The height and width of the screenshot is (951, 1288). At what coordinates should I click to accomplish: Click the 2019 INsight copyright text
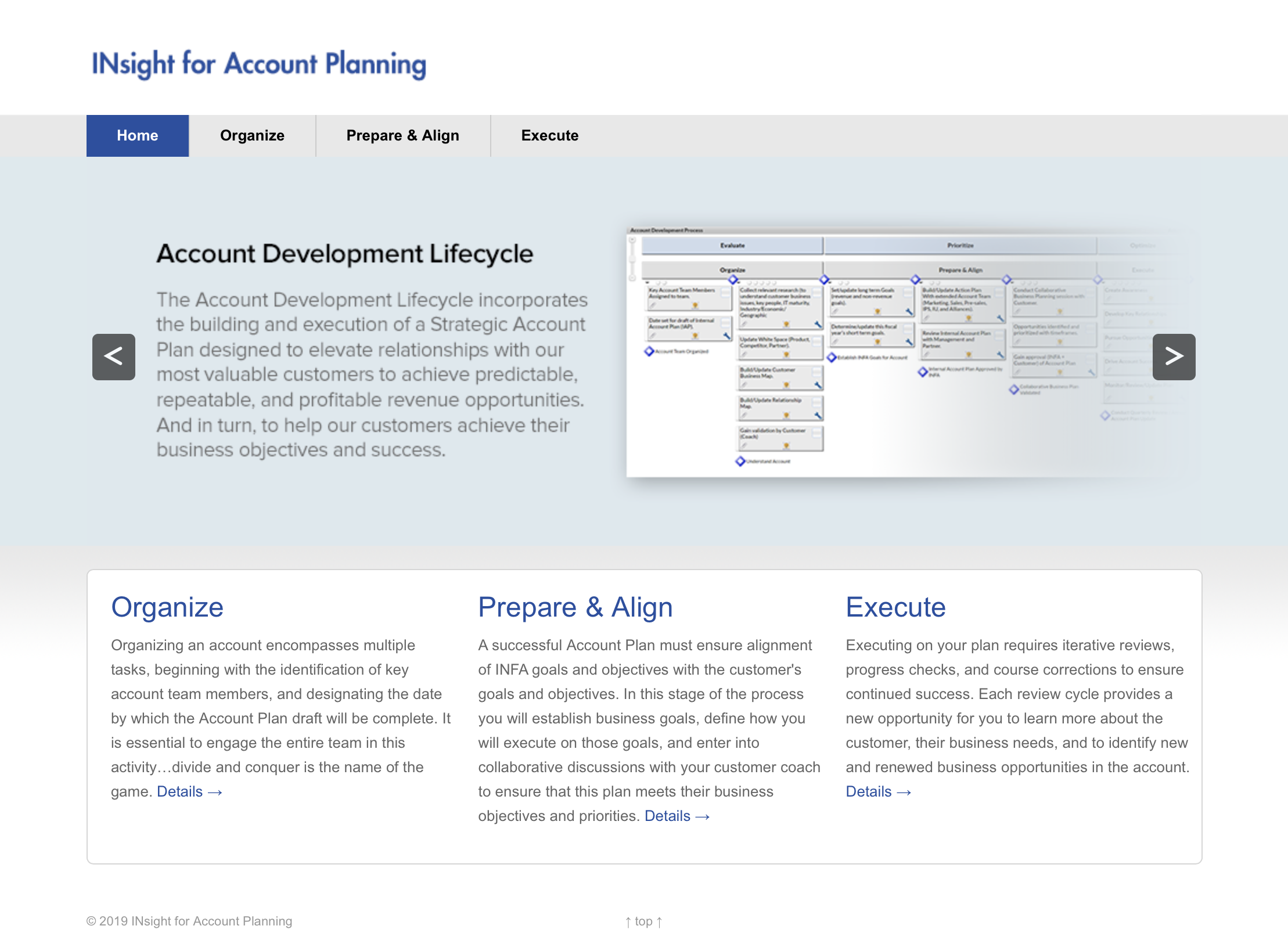tap(189, 921)
